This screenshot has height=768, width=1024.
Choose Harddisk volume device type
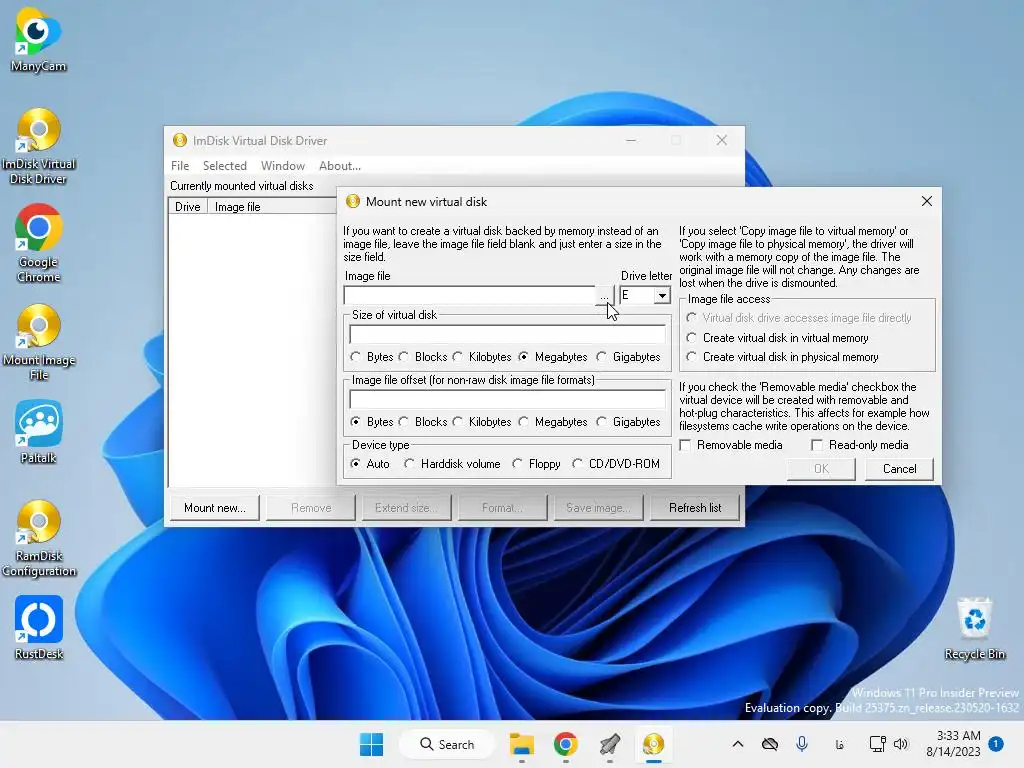tap(453, 464)
